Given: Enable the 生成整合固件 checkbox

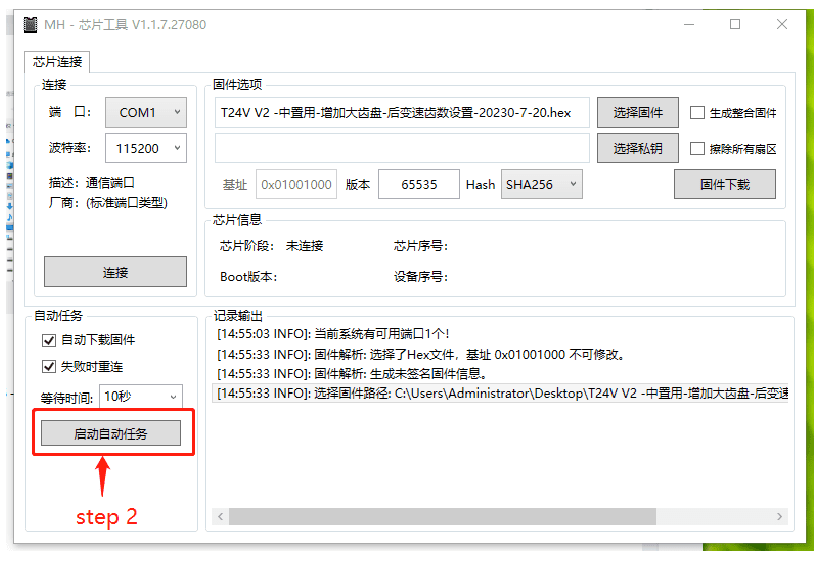Looking at the screenshot, I should (x=697, y=113).
